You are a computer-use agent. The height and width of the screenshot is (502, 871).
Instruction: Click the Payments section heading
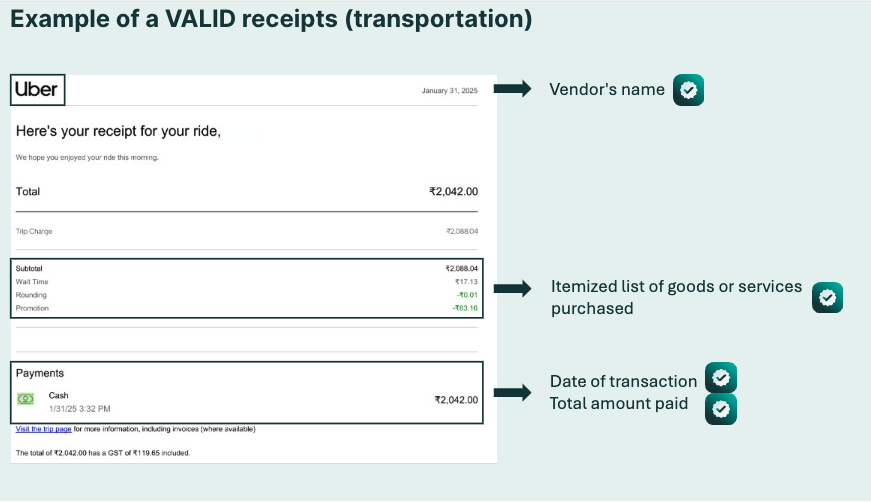pyautogui.click(x=39, y=373)
